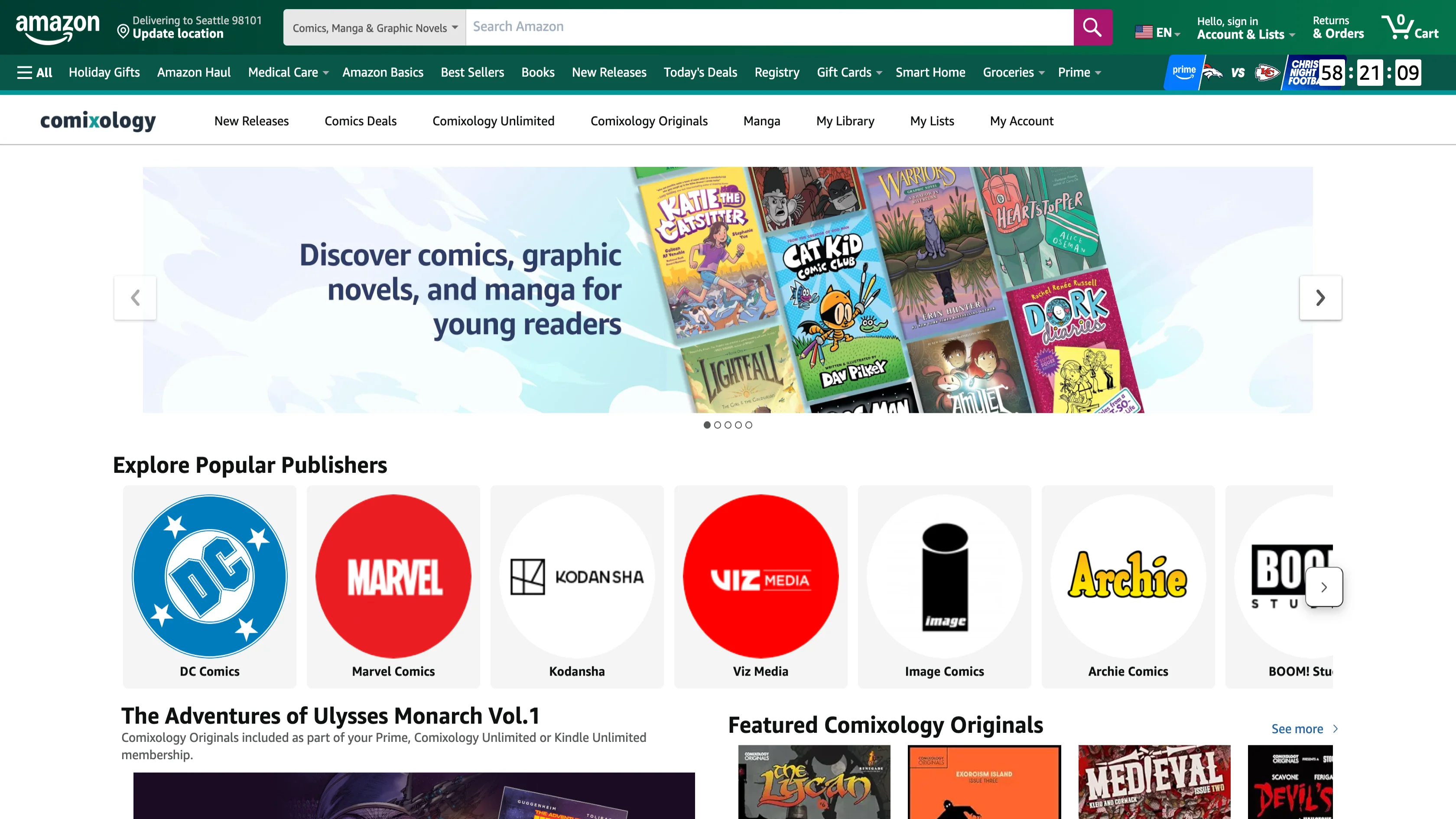Click the DC Comics publisher logo
Image resolution: width=1456 pixels, height=819 pixels.
coord(210,576)
